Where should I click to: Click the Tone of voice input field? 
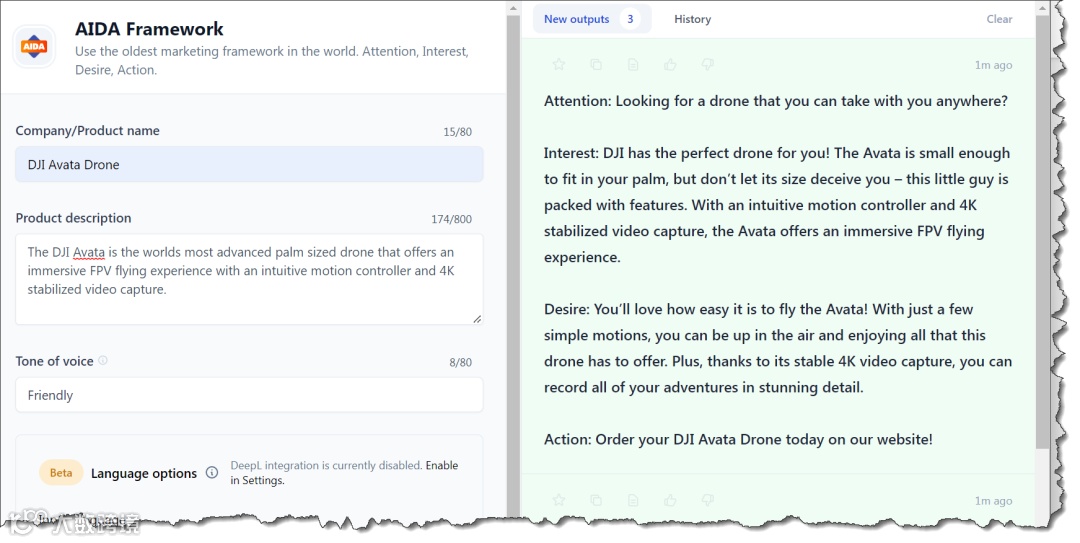249,395
